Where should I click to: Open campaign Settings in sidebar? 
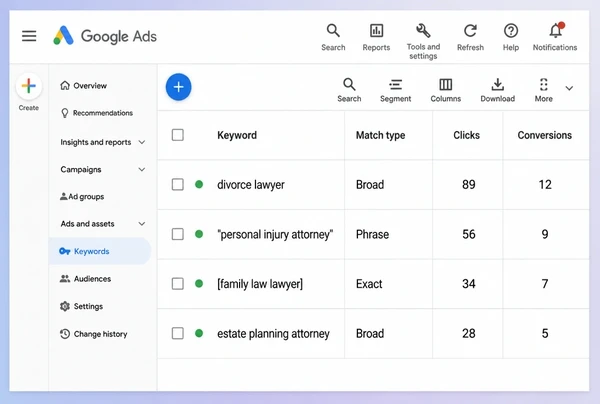point(82,306)
